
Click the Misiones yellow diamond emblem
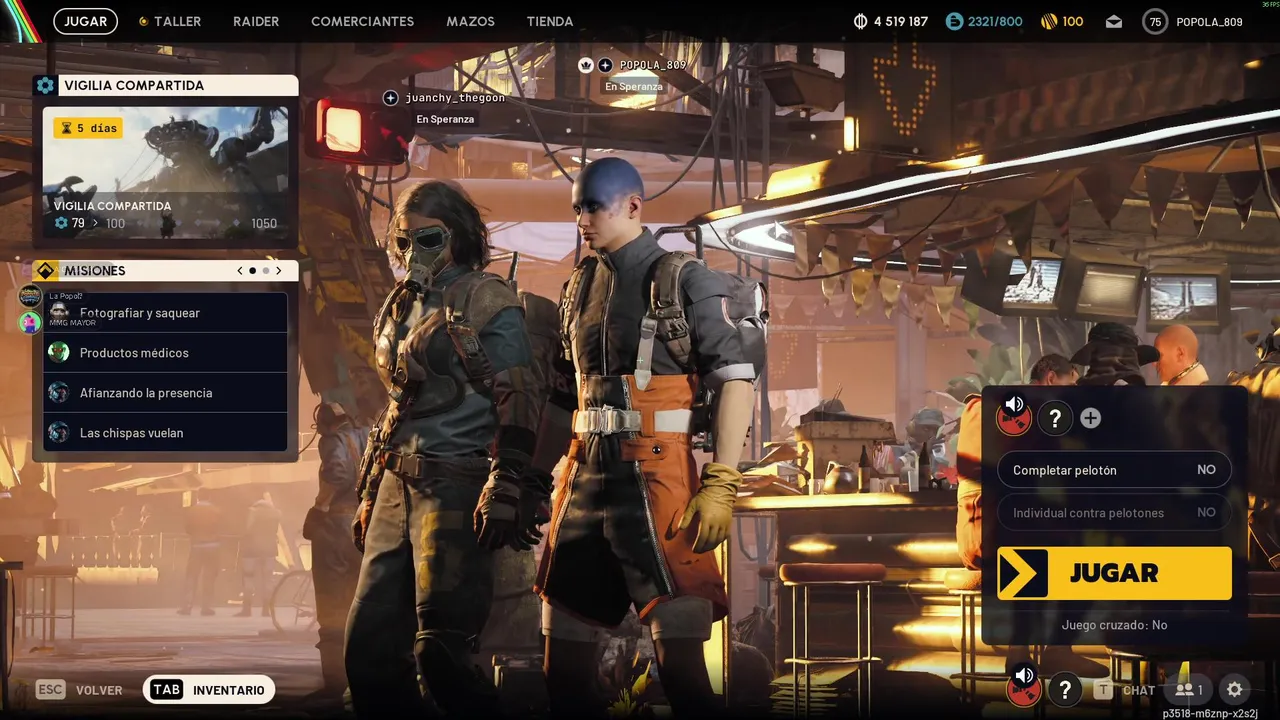45,271
